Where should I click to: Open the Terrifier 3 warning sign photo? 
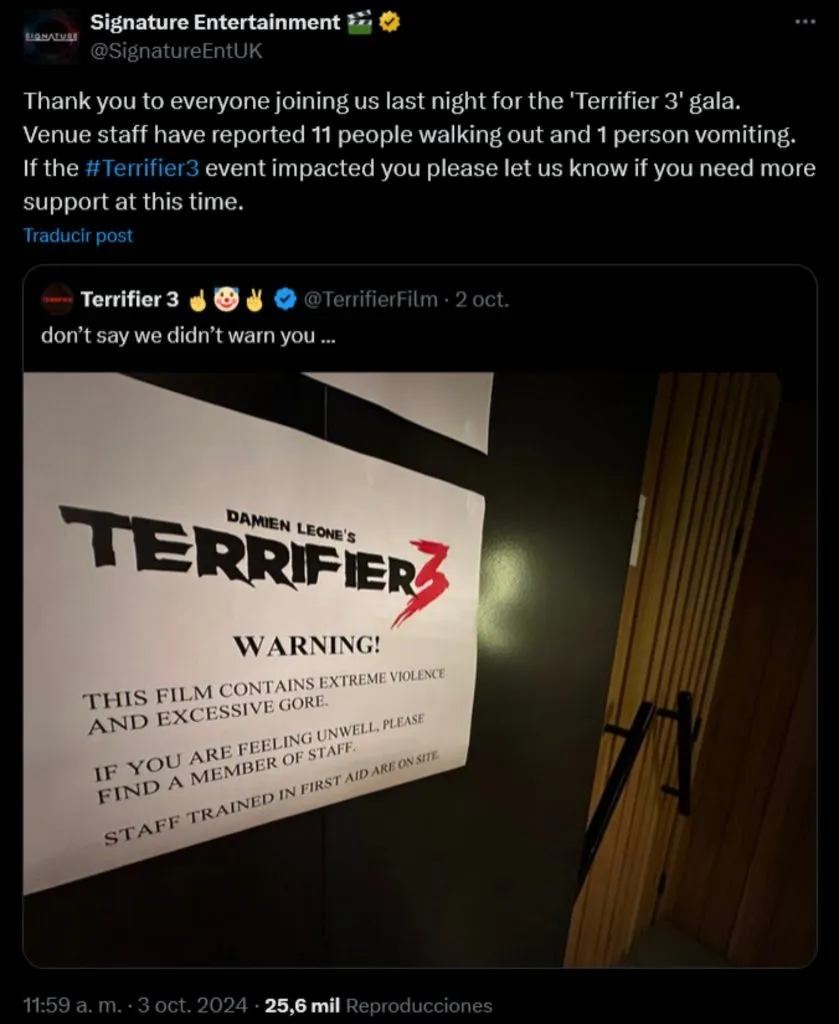[x=420, y=669]
